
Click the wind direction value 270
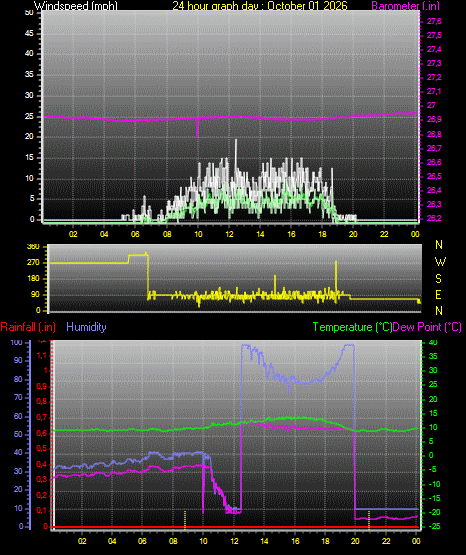(x=34, y=263)
